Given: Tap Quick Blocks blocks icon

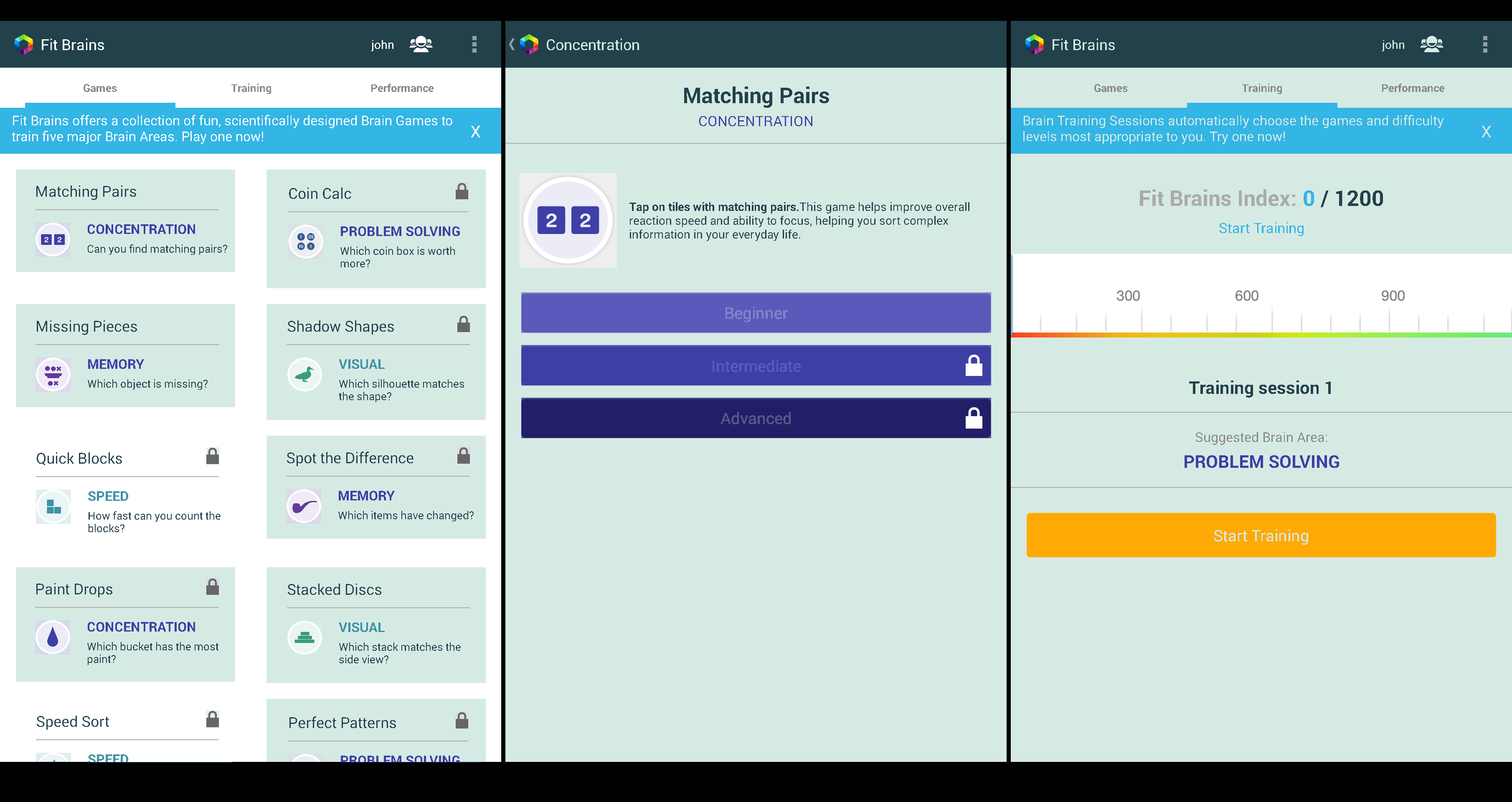Looking at the screenshot, I should coord(53,506).
